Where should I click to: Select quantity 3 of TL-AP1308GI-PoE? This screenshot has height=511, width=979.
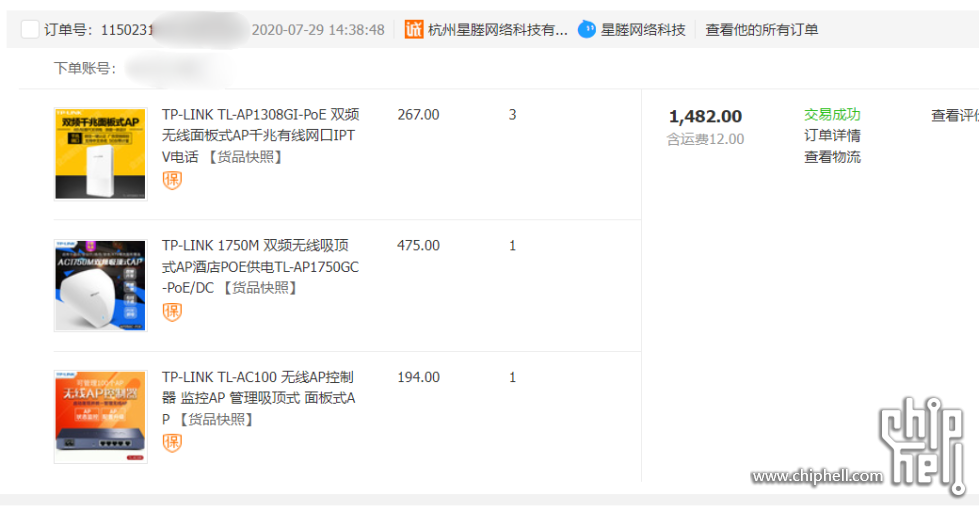click(x=513, y=114)
